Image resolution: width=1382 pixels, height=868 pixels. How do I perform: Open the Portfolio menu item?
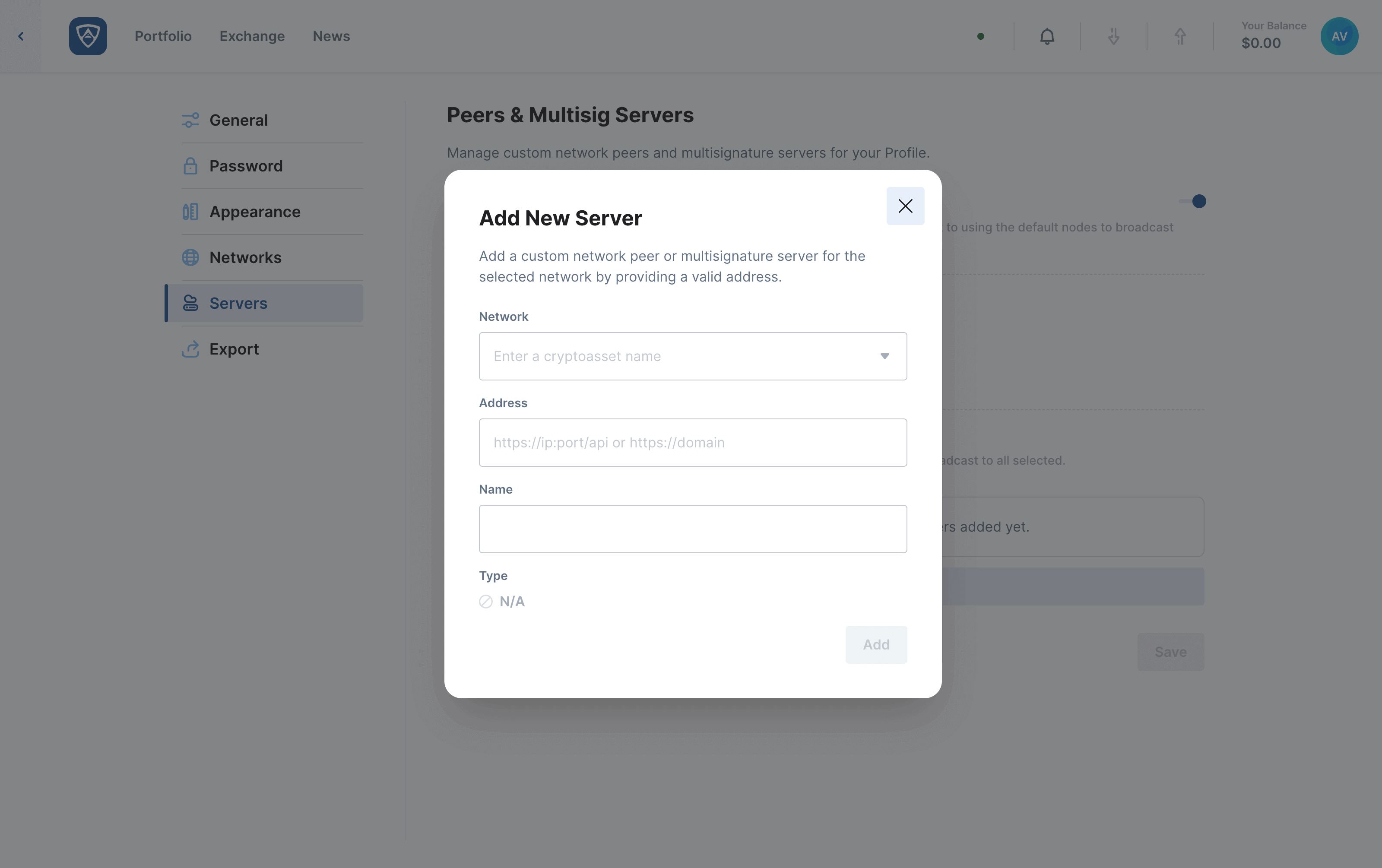click(x=163, y=36)
